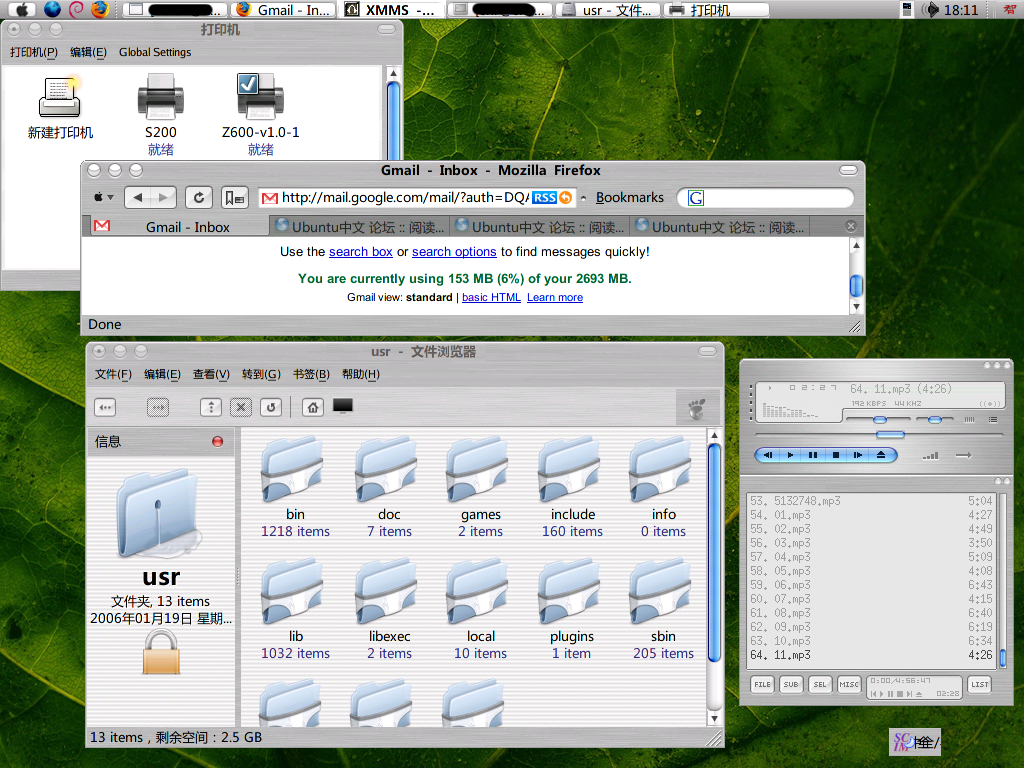Open 查看(V) menu in file browser
The image size is (1024, 768).
(211, 374)
